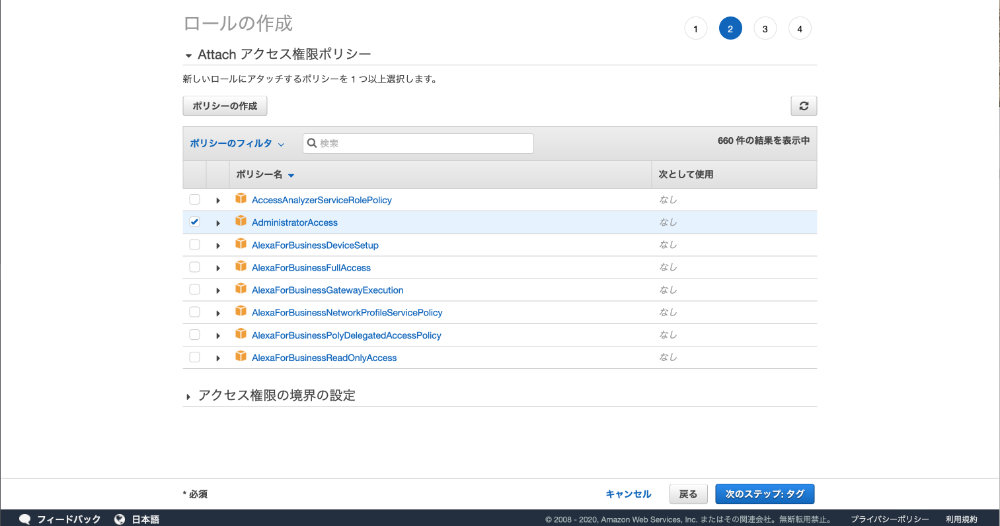Screen dimensions: 1000x526
Task: Click the 660 件の結果を表示中 text
Action: coord(763,140)
